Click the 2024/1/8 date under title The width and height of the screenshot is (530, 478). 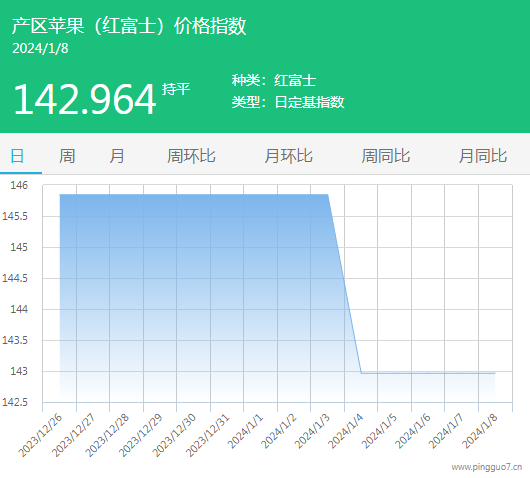(x=40, y=48)
